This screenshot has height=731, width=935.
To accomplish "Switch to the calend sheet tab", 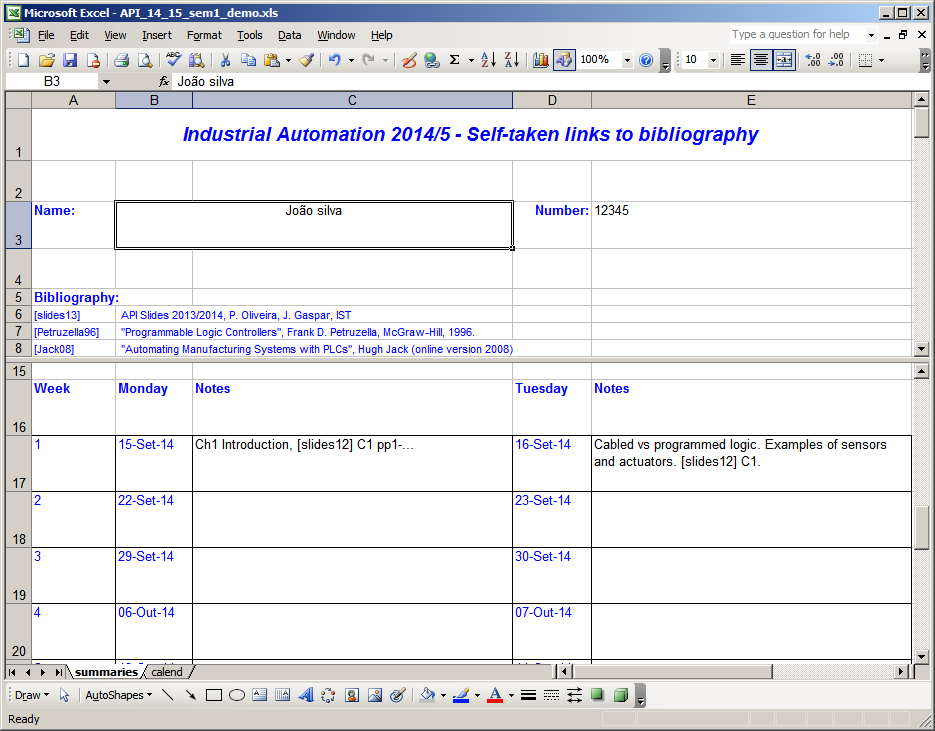I will click(x=167, y=672).
